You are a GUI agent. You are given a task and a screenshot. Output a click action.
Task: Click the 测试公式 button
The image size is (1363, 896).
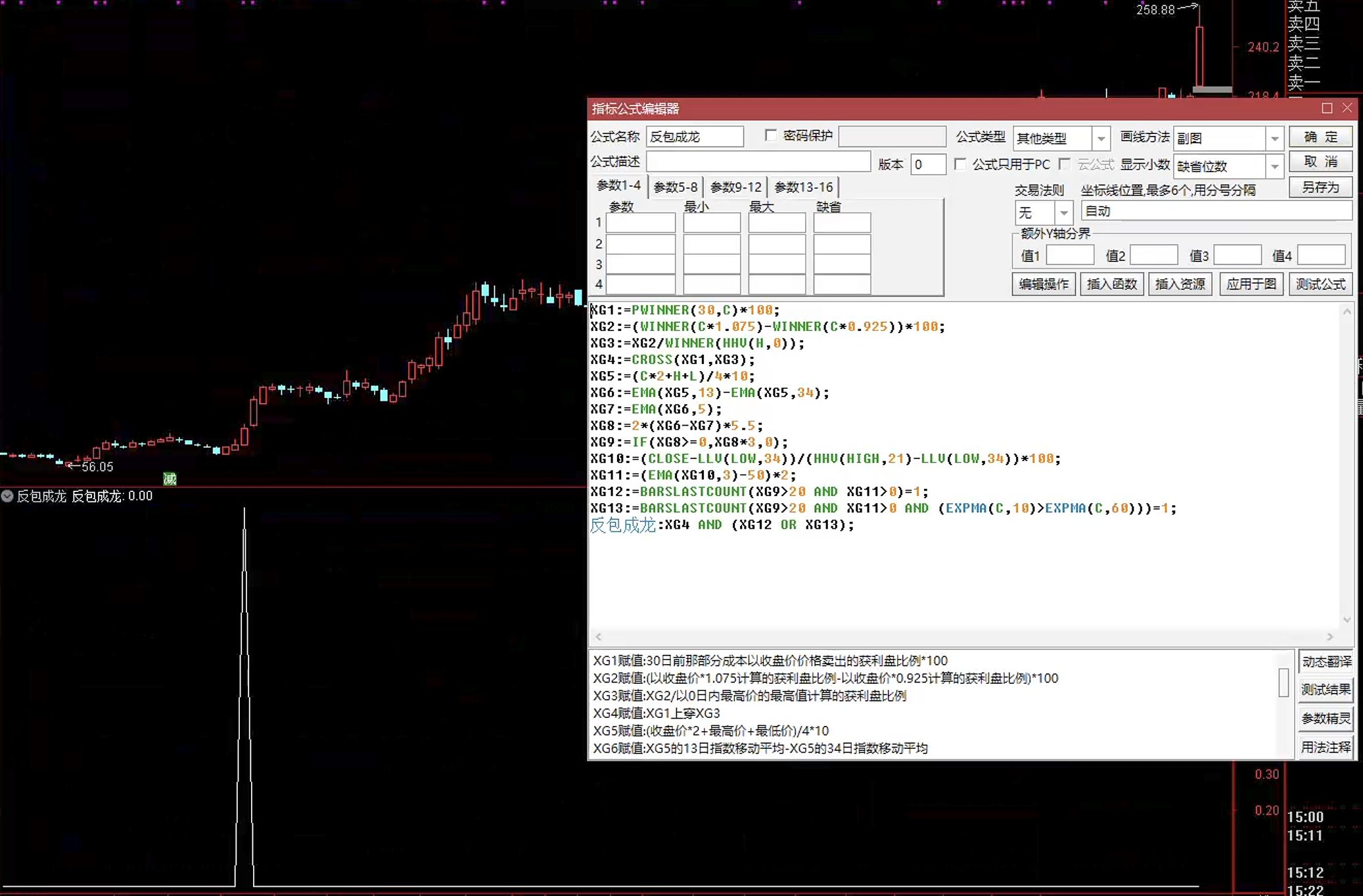[1321, 284]
